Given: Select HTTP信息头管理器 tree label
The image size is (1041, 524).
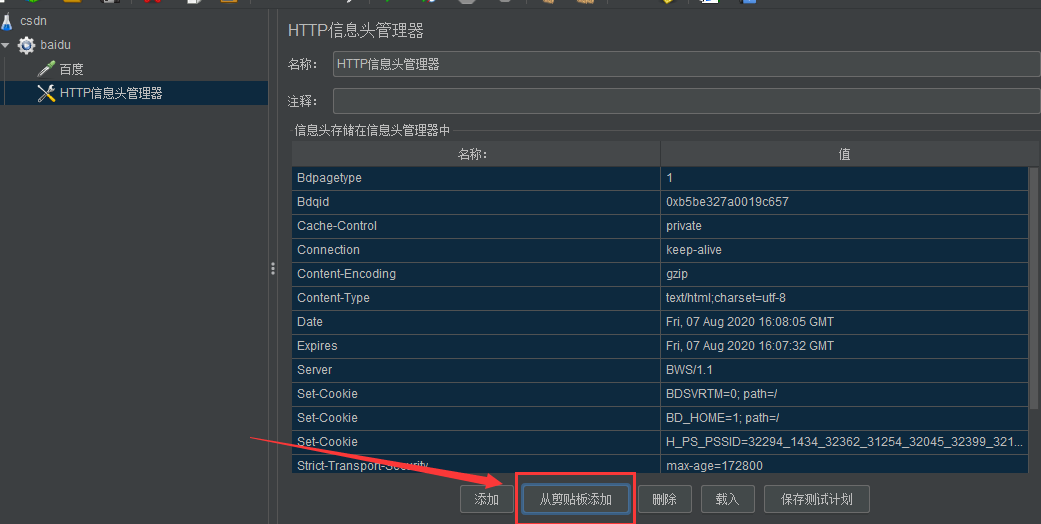Looking at the screenshot, I should point(111,93).
